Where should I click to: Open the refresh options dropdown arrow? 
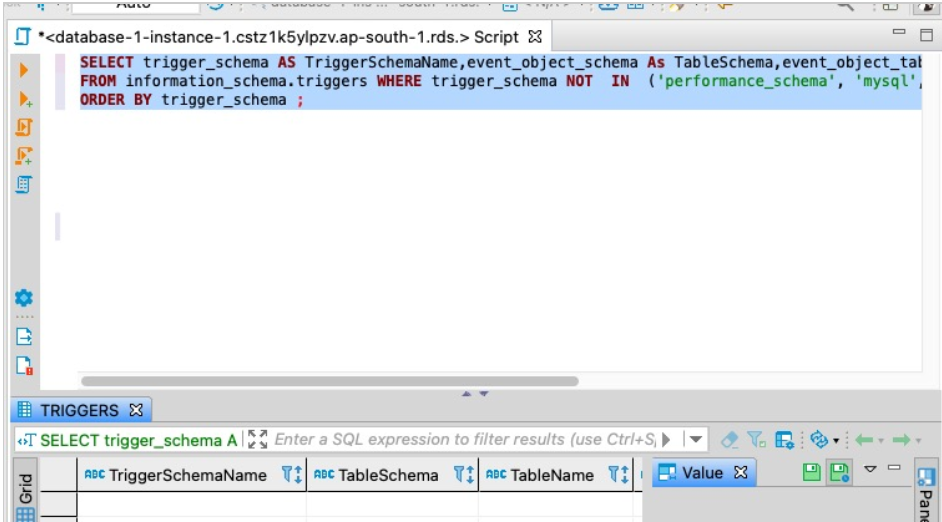click(836, 441)
